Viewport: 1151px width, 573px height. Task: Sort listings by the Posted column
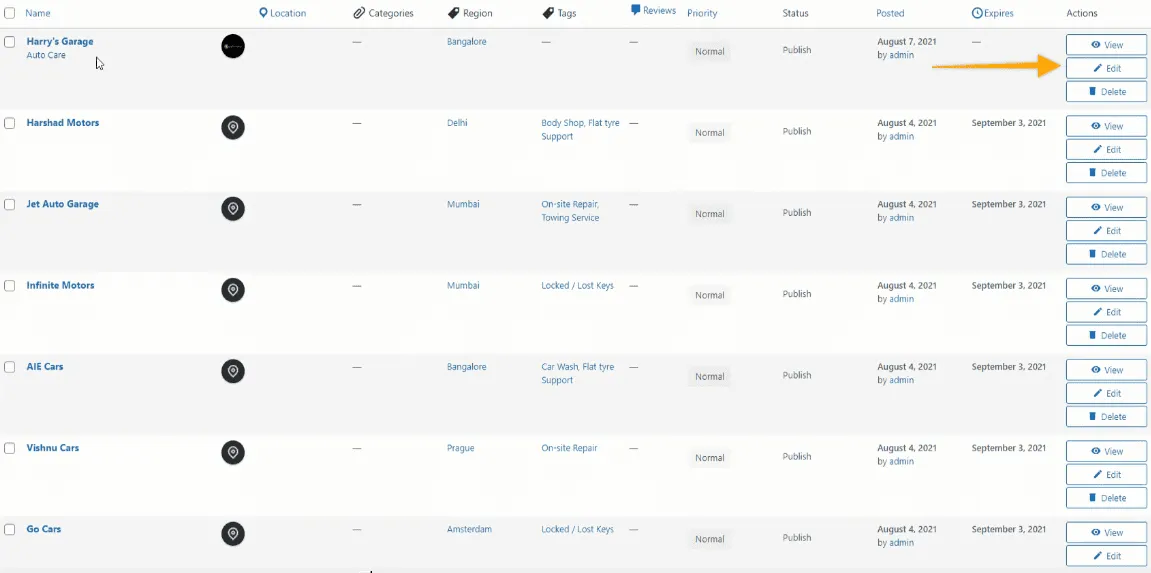890,13
